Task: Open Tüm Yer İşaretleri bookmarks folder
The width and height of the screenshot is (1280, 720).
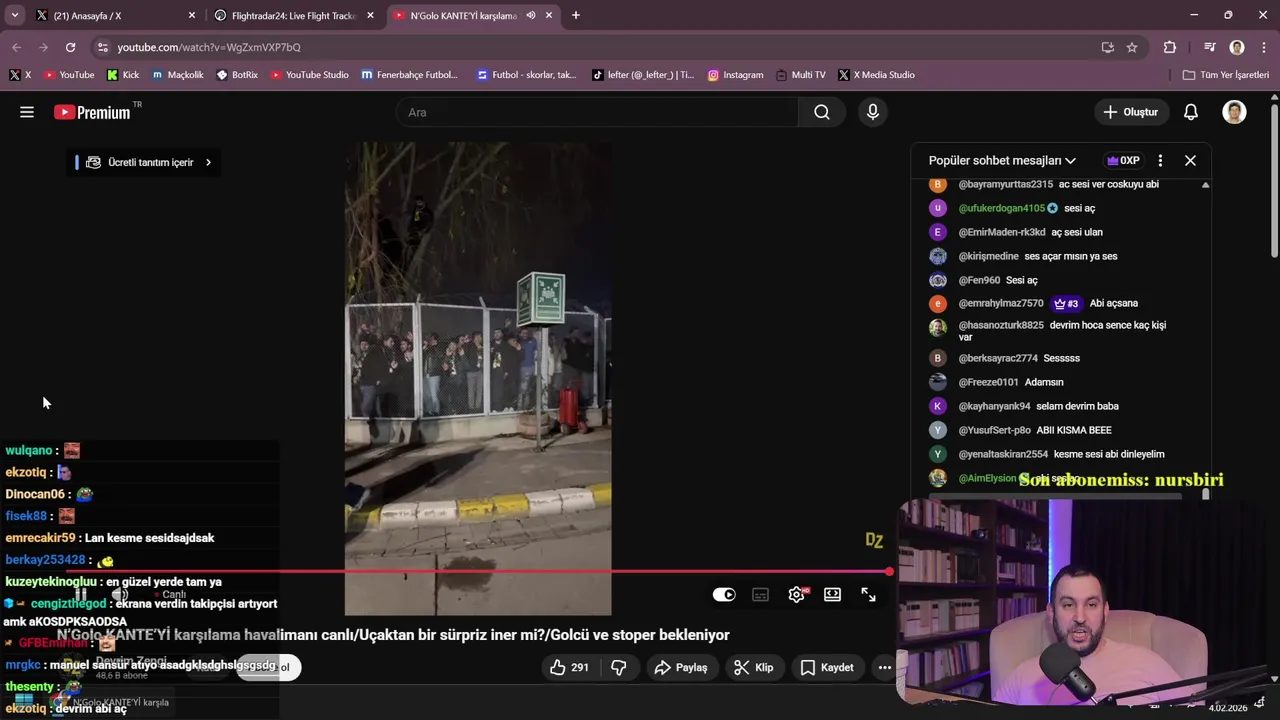Action: pos(1226,75)
